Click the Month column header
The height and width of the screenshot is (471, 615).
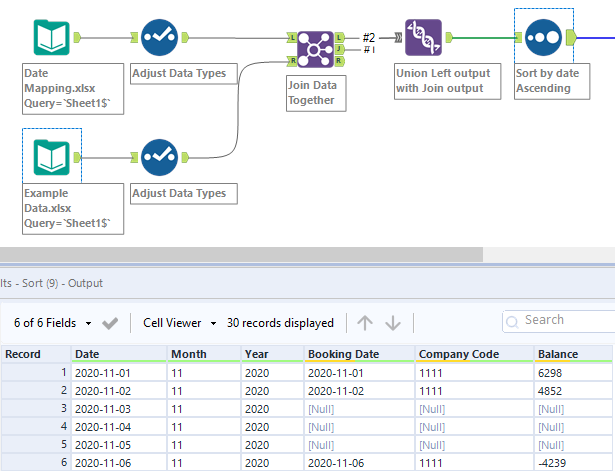point(204,354)
